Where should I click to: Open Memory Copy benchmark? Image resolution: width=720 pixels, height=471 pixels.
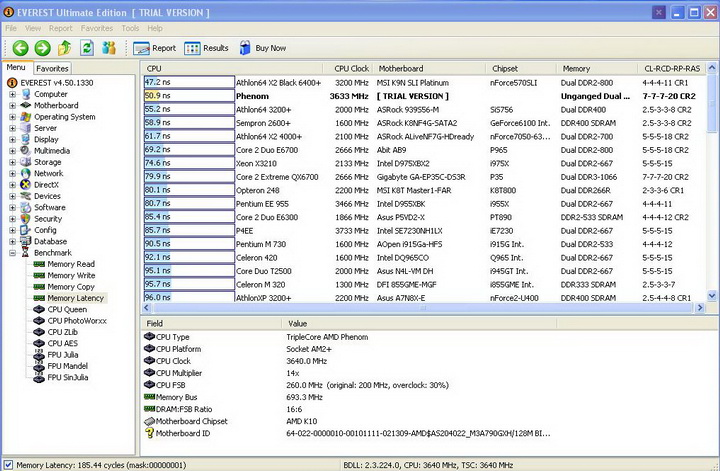64,286
